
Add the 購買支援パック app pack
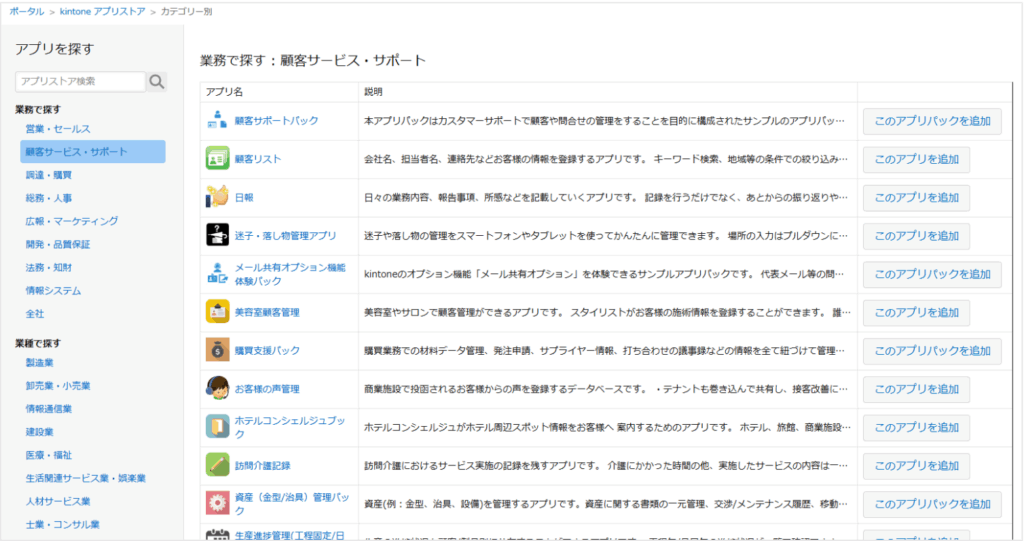click(931, 350)
